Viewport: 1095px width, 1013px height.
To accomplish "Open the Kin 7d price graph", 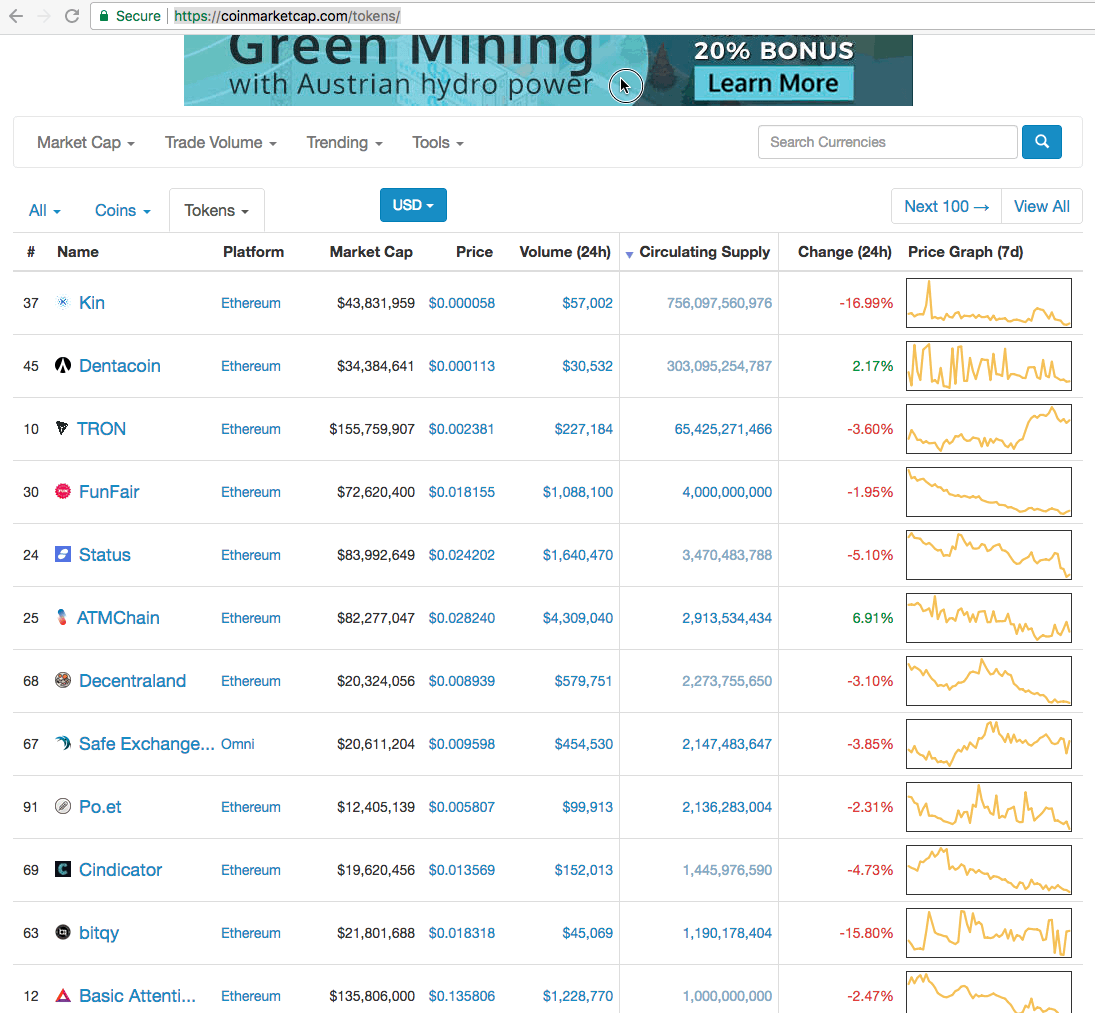I will 988,302.
